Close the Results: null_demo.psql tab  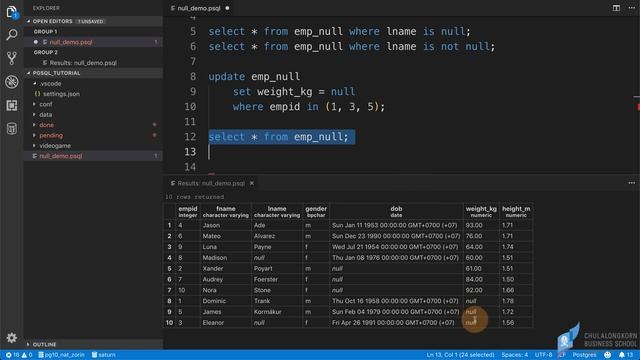tap(252, 183)
